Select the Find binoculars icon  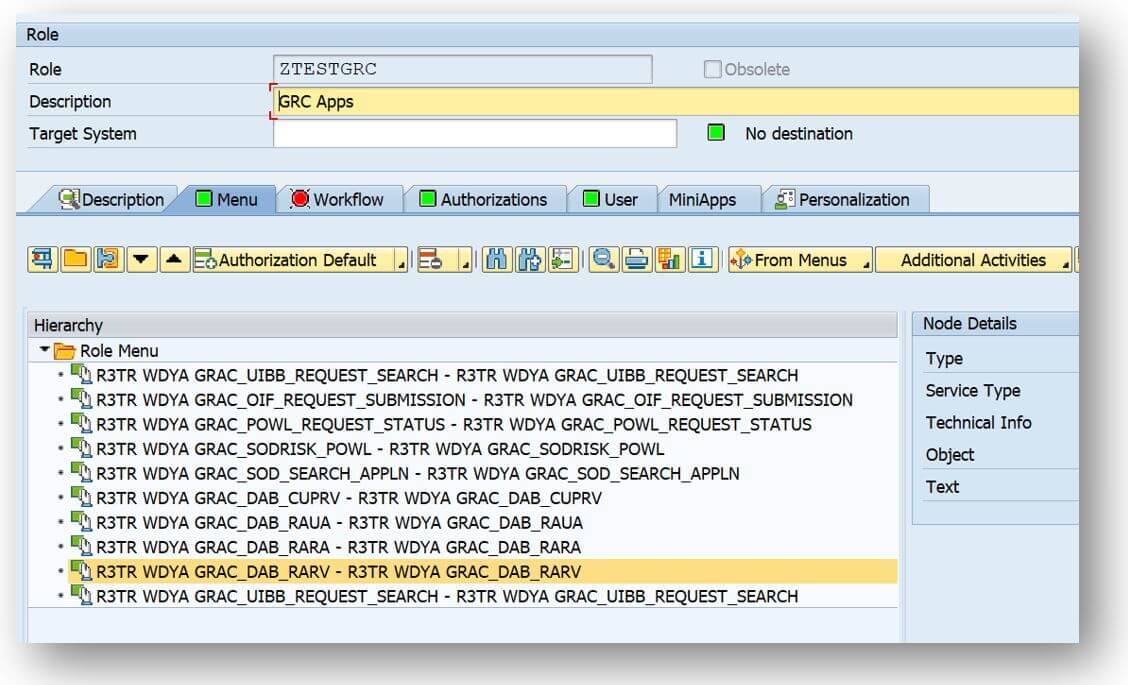[495, 259]
